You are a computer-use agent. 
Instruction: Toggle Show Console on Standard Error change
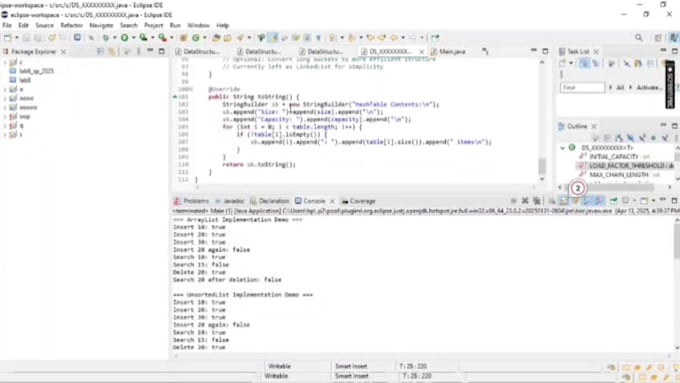point(599,201)
